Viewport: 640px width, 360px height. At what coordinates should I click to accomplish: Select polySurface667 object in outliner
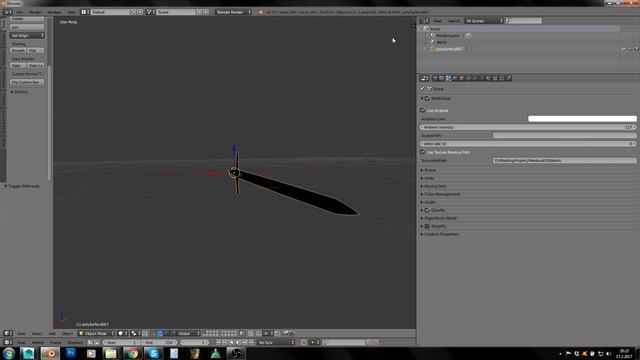[x=449, y=49]
